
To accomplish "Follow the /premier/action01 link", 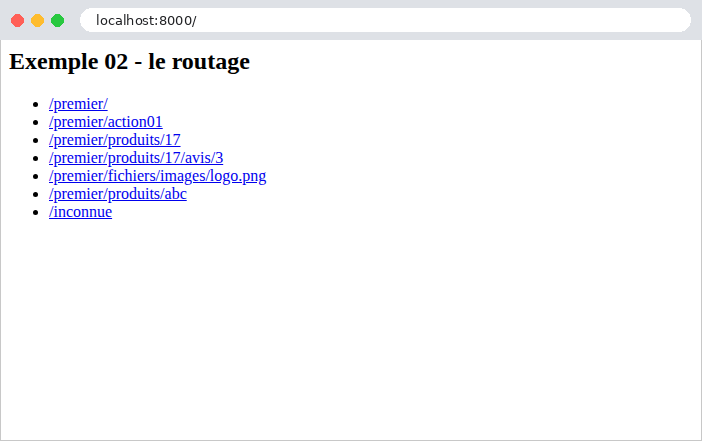I will [x=106, y=122].
